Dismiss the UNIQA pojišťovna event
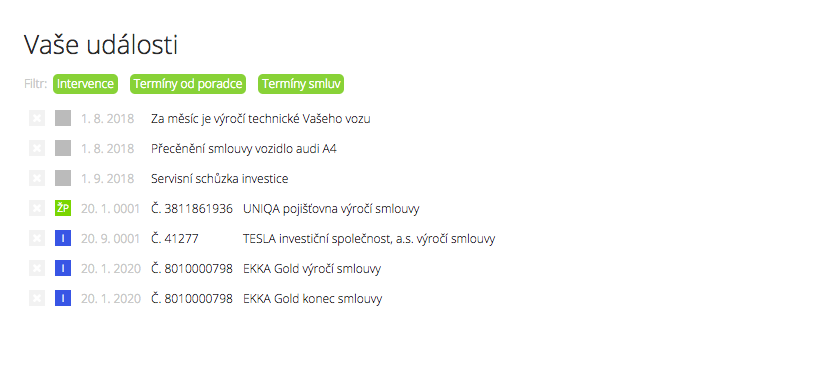Screen dimensions: 826x378 click(37, 208)
